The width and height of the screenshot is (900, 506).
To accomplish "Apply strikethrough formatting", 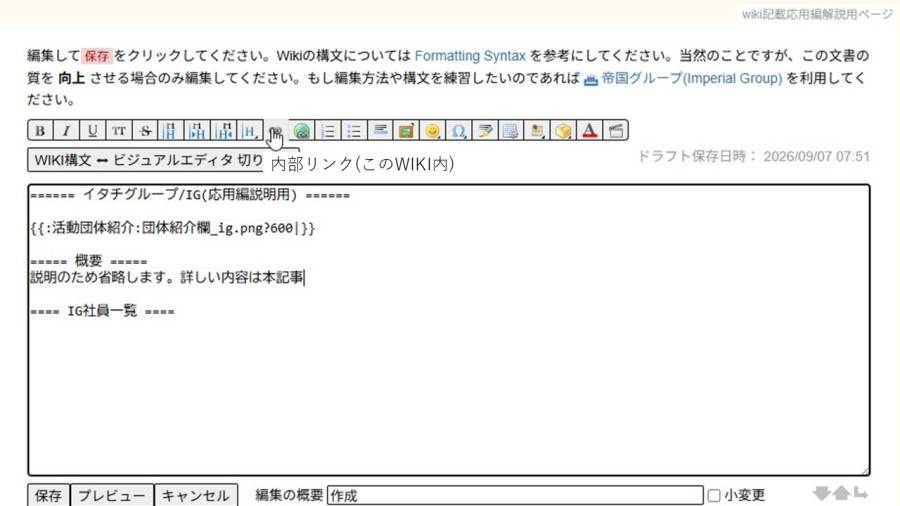I will click(145, 131).
